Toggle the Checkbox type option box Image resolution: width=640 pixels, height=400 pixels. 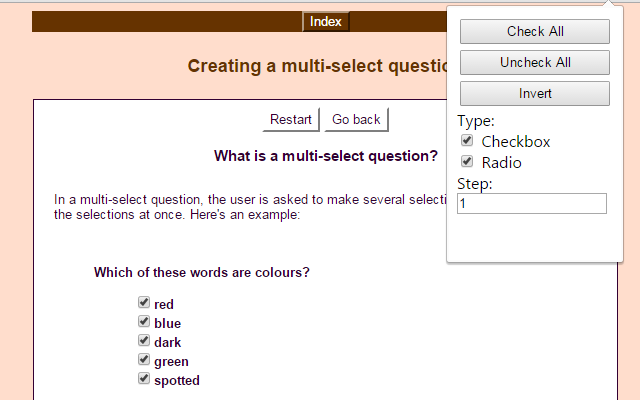467,141
